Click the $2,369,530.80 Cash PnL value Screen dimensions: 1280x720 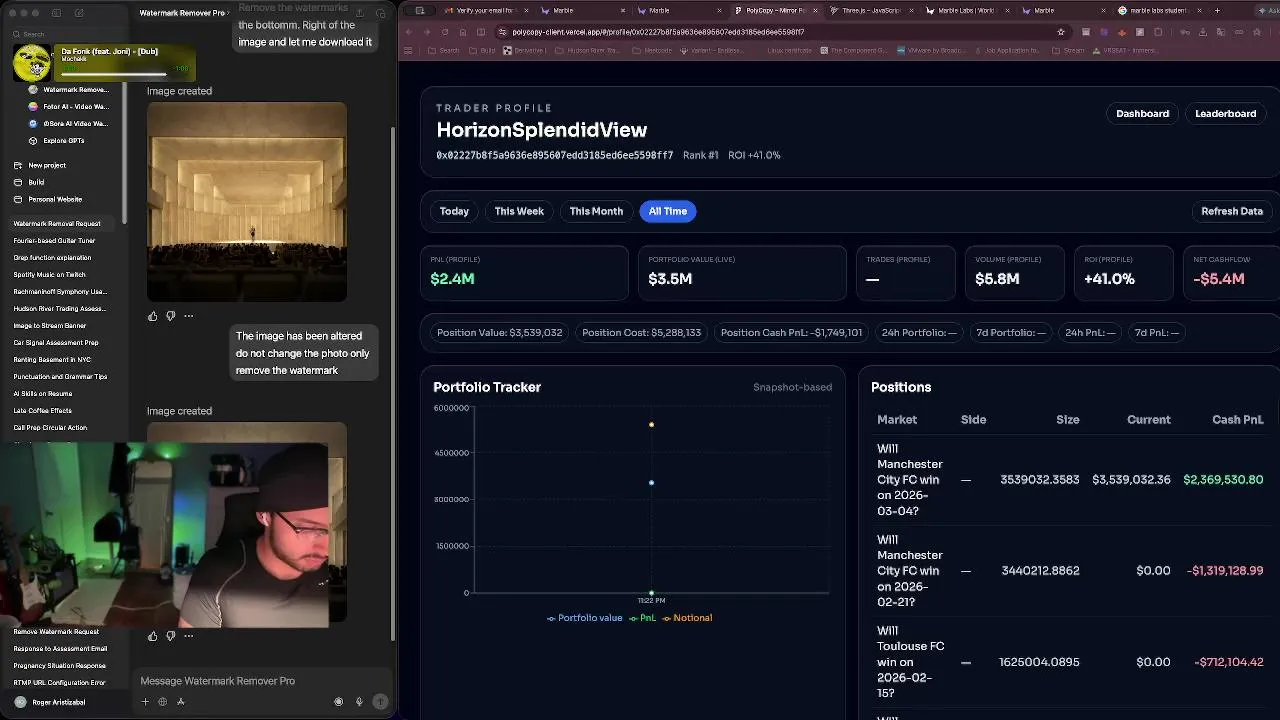(x=1223, y=480)
